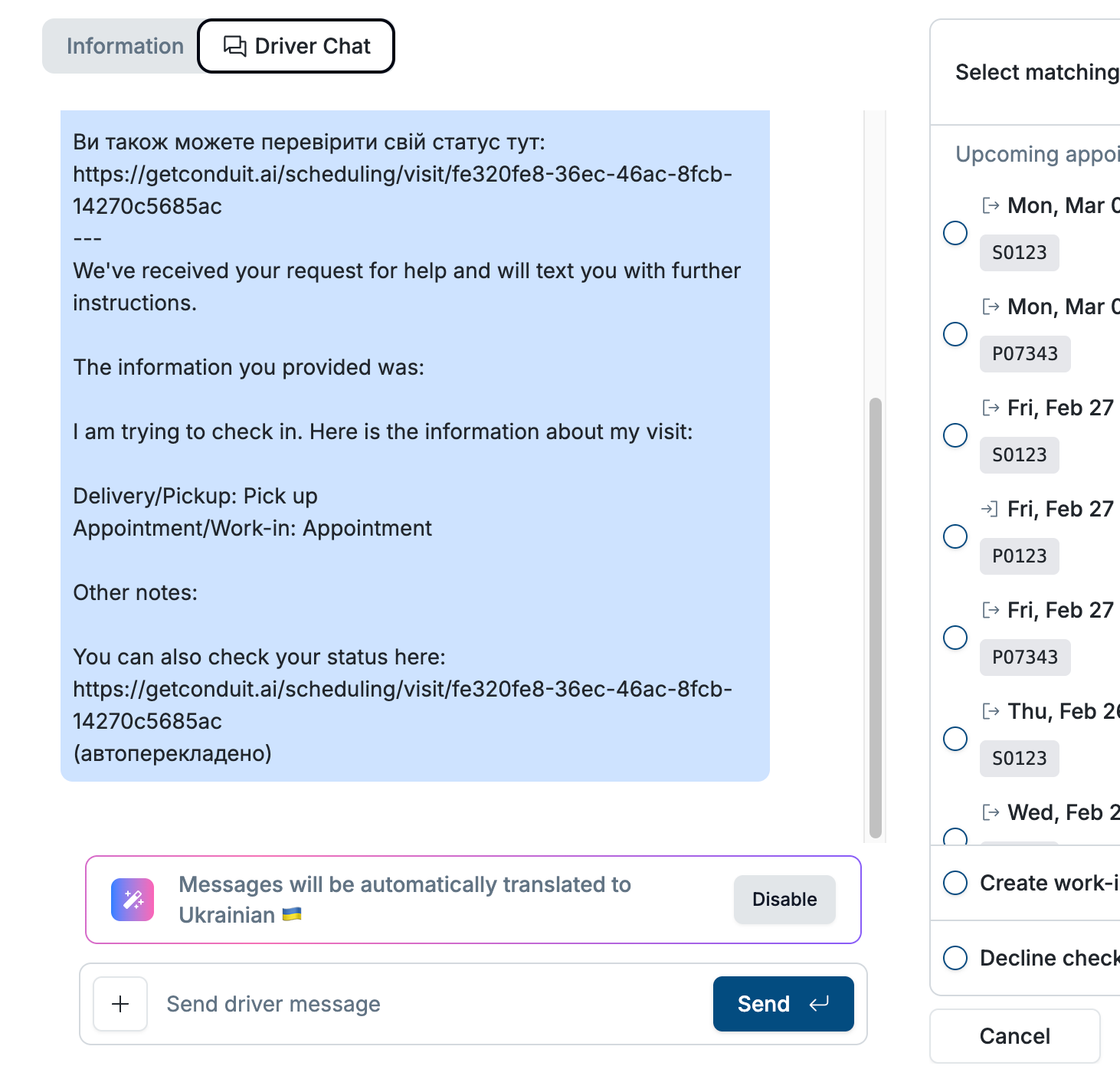Click the 'Thu, Feb' appointment date text
The image size is (1120, 1079).
click(x=1063, y=711)
